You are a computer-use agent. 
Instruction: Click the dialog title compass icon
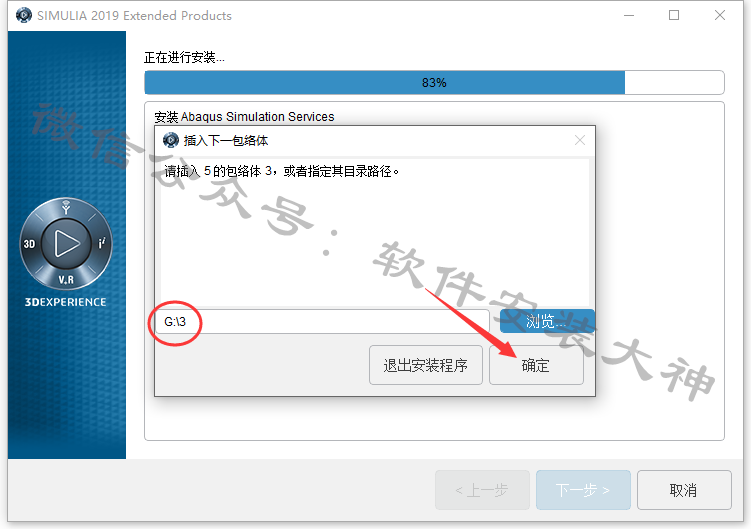click(171, 140)
